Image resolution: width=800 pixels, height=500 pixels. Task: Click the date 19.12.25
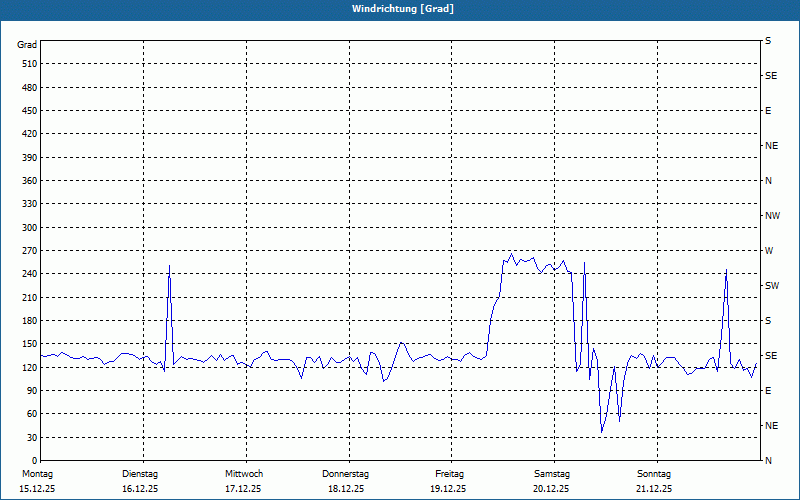point(448,489)
